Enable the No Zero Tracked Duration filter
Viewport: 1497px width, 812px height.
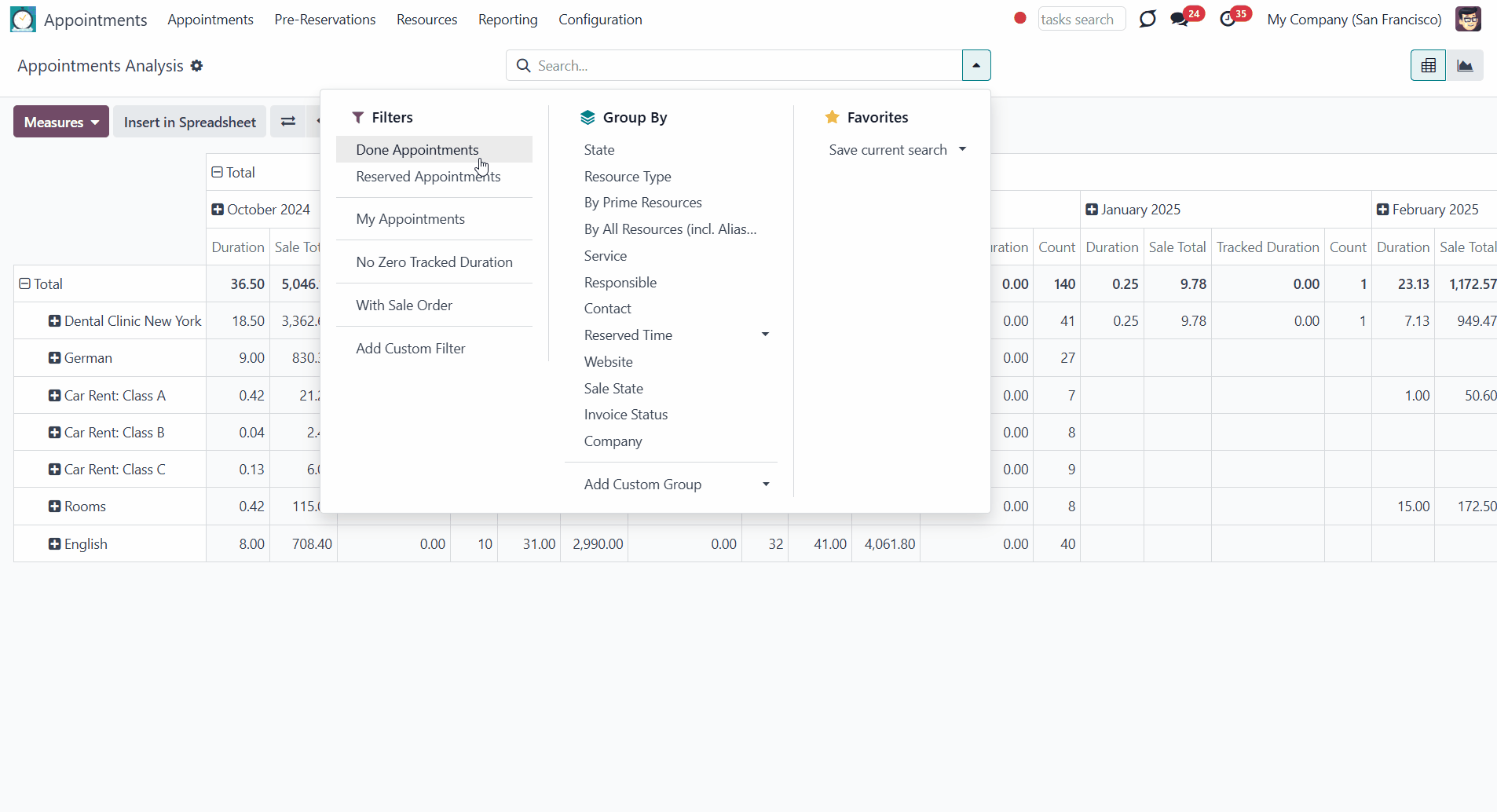[x=434, y=262]
